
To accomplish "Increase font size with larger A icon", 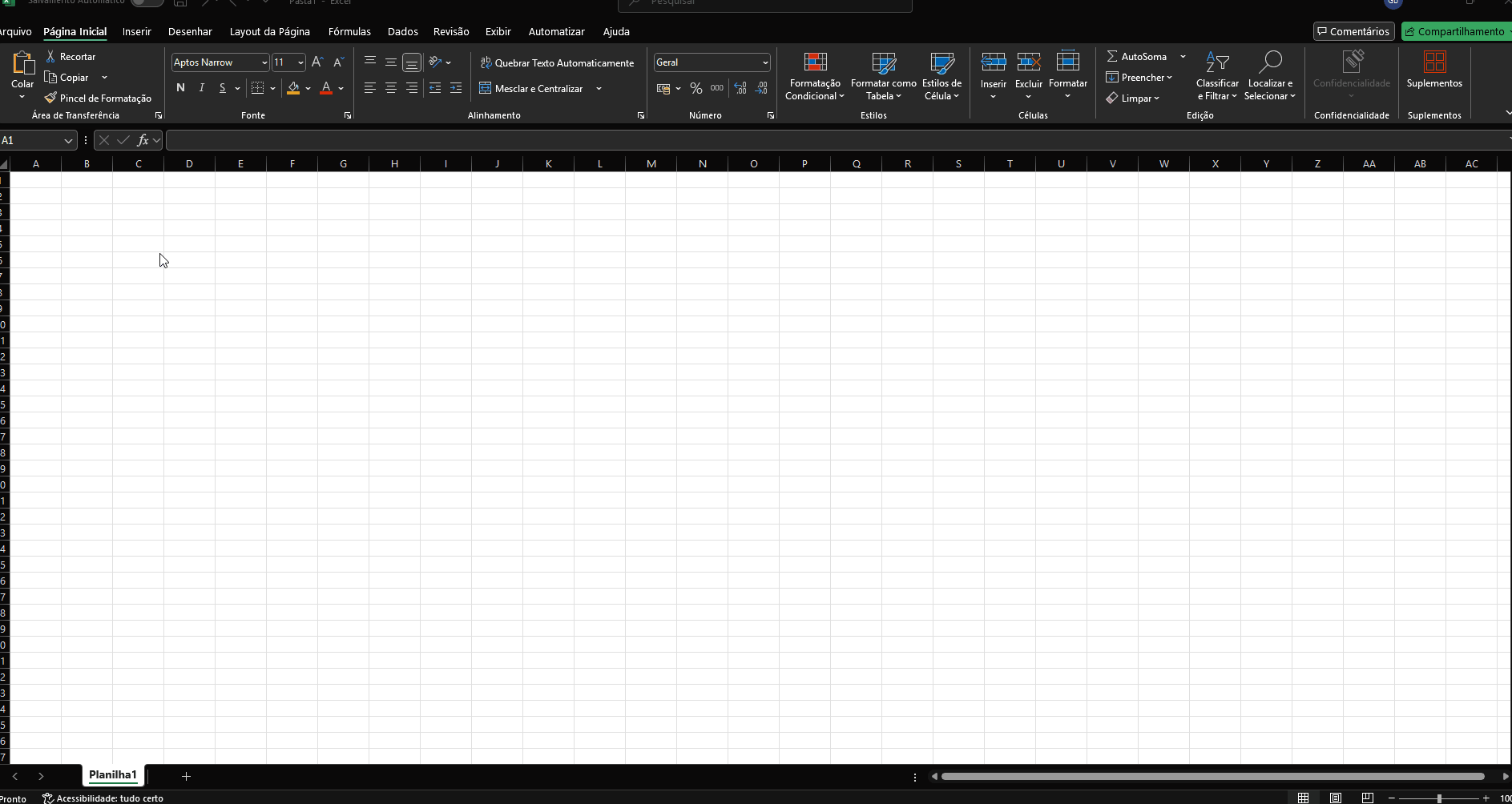I will coord(317,62).
